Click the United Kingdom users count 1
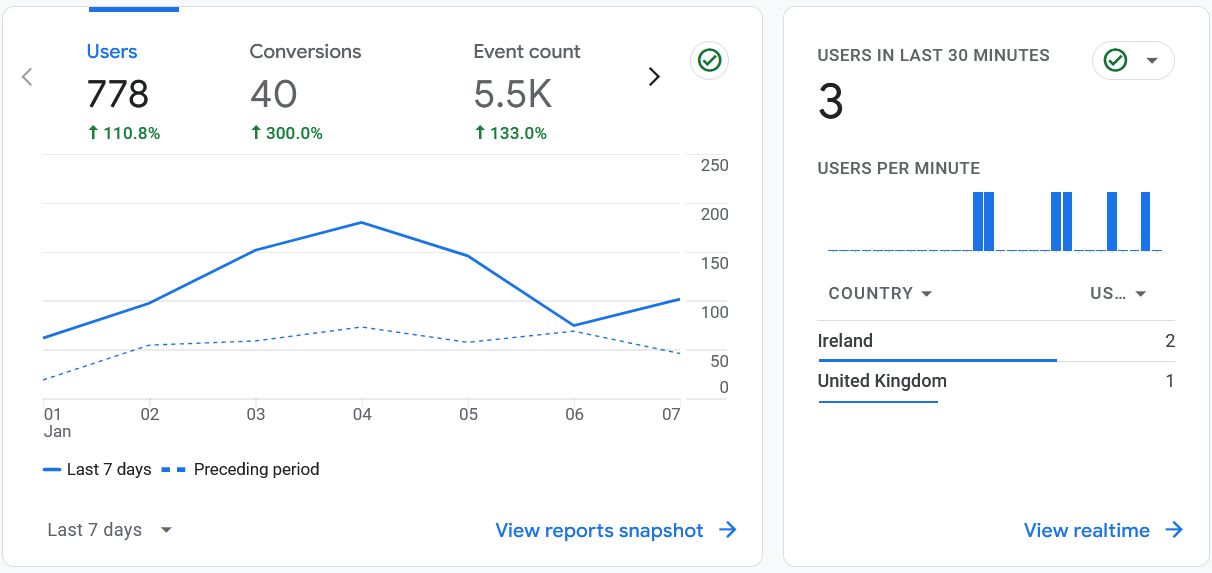This screenshot has height=573, width=1212. [x=1170, y=381]
